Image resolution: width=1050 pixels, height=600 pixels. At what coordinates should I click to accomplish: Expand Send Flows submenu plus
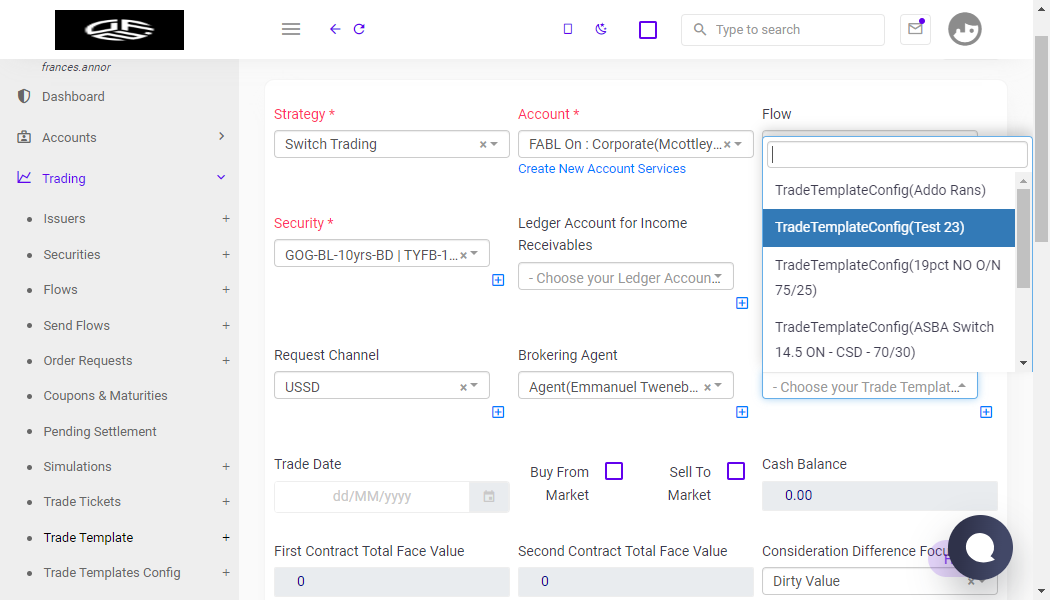(226, 325)
